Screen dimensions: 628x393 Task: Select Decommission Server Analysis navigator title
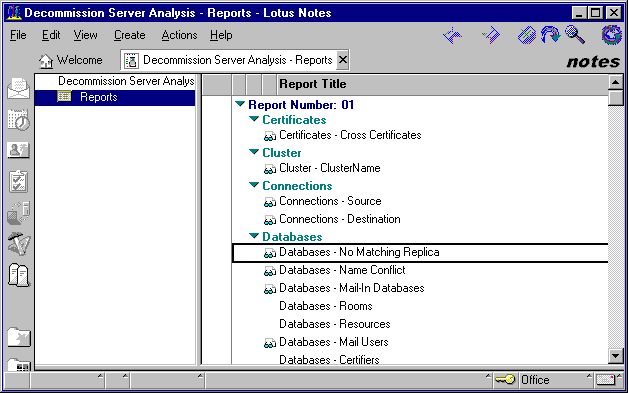pos(126,81)
